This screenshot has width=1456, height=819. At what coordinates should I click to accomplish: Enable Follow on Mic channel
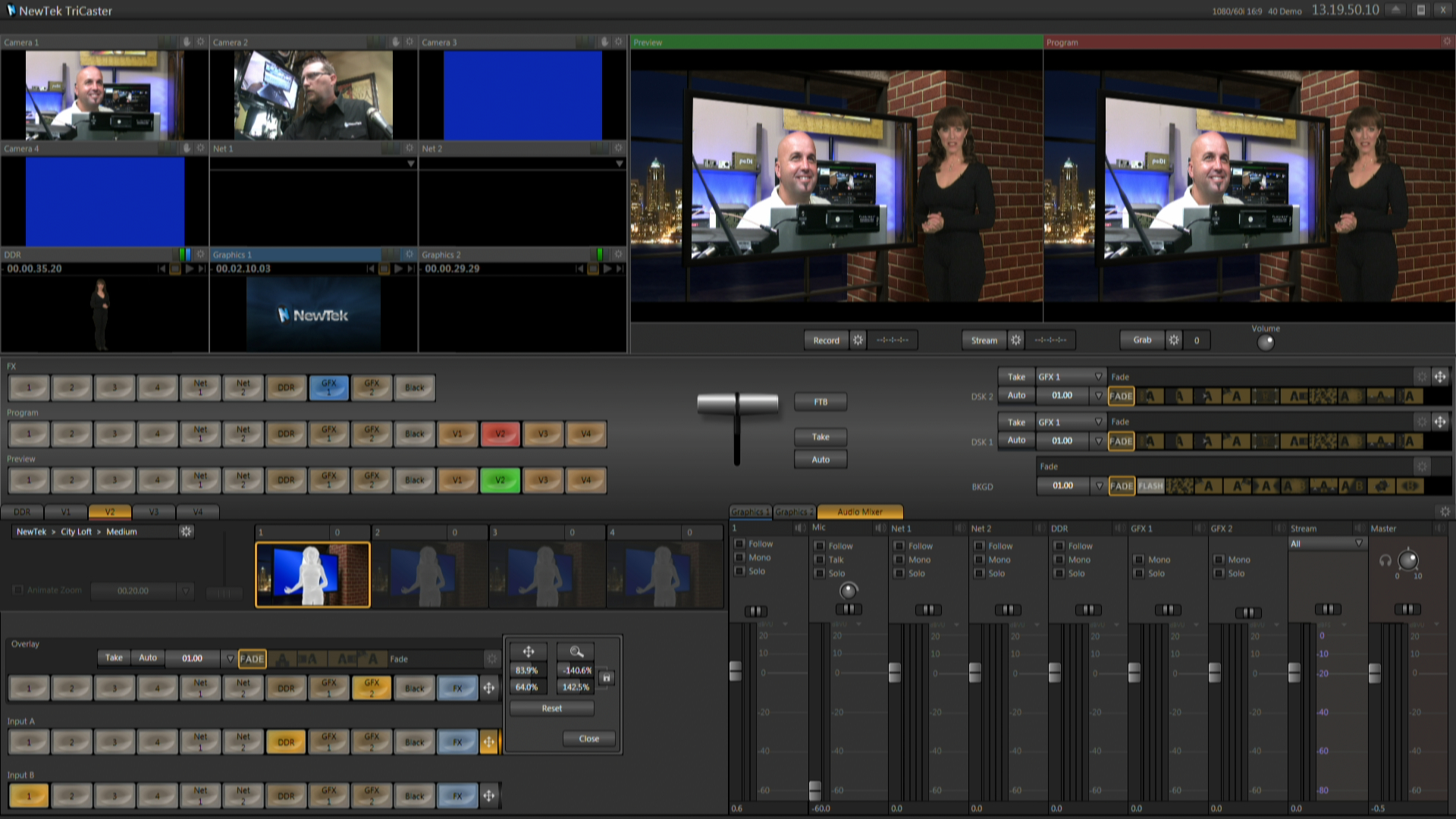820,546
